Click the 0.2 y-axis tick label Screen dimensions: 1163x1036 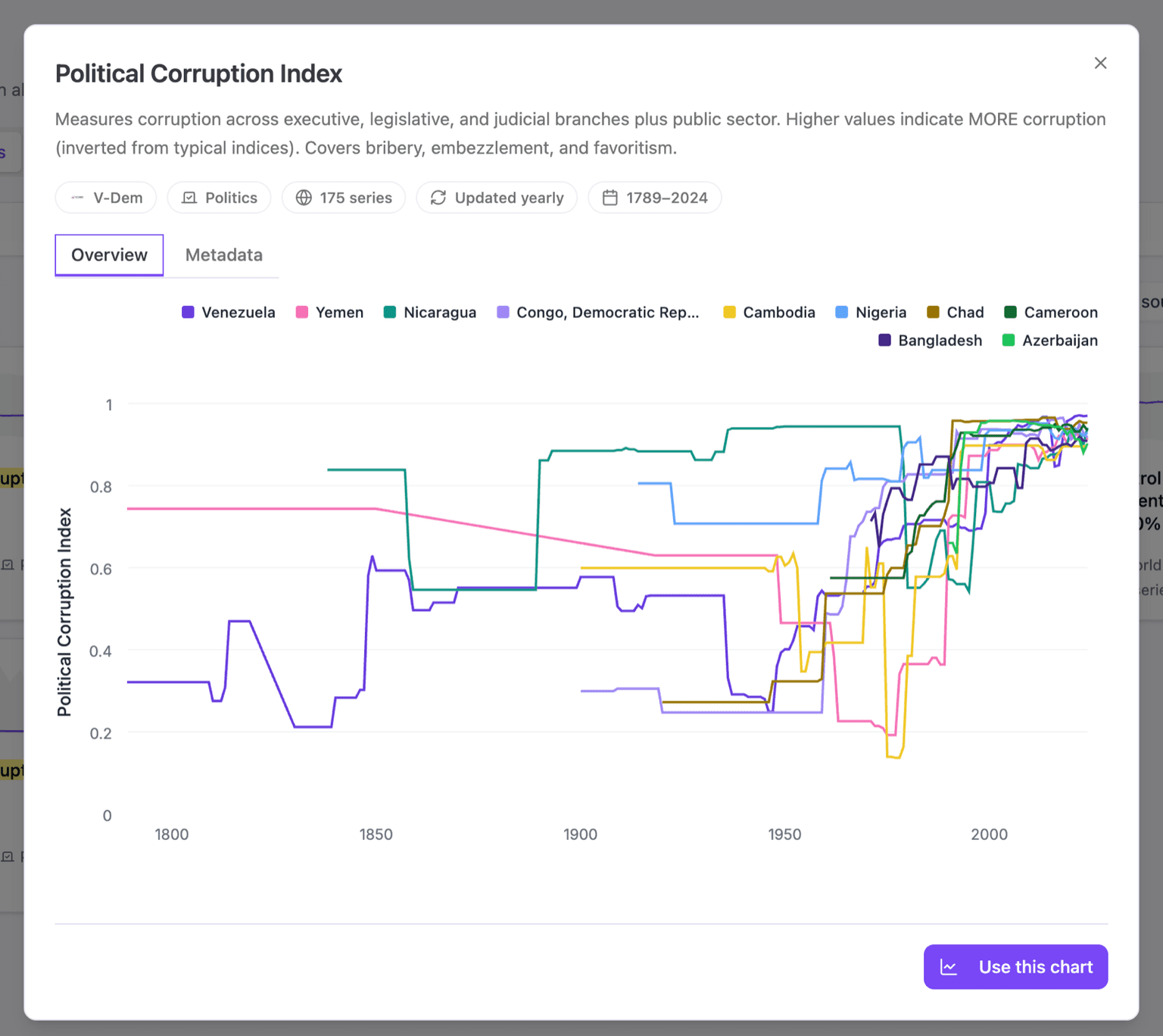tap(101, 733)
